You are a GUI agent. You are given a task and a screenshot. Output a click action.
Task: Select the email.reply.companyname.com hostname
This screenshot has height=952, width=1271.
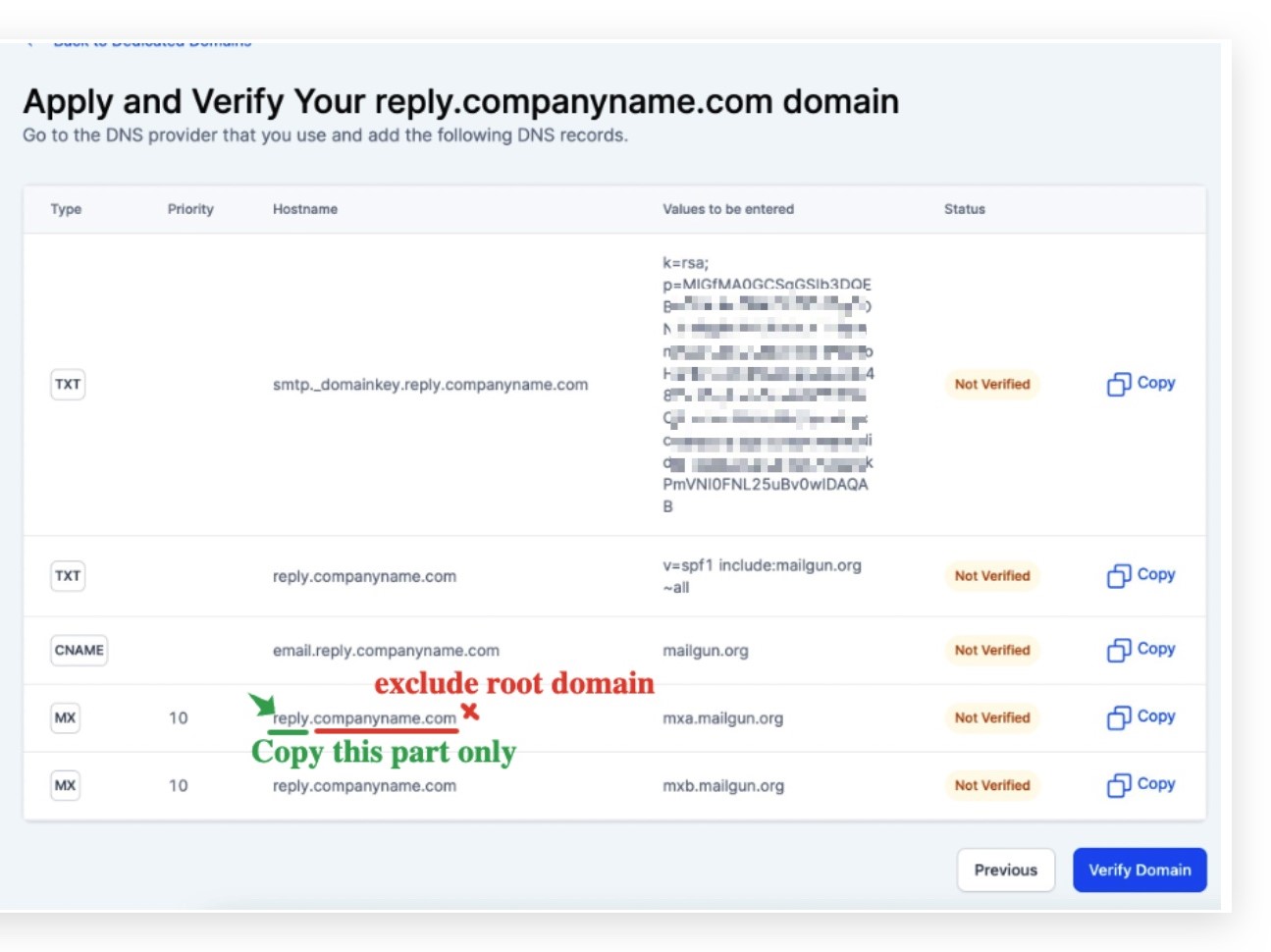click(x=386, y=651)
